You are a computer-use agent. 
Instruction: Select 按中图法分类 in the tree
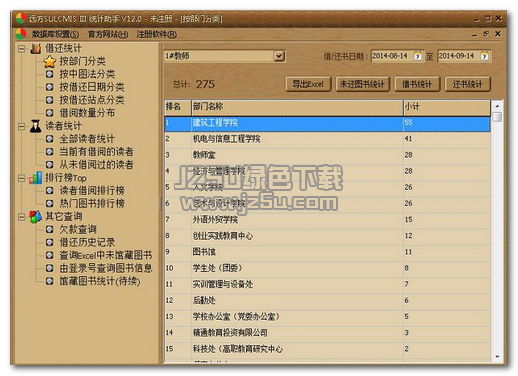[87, 74]
